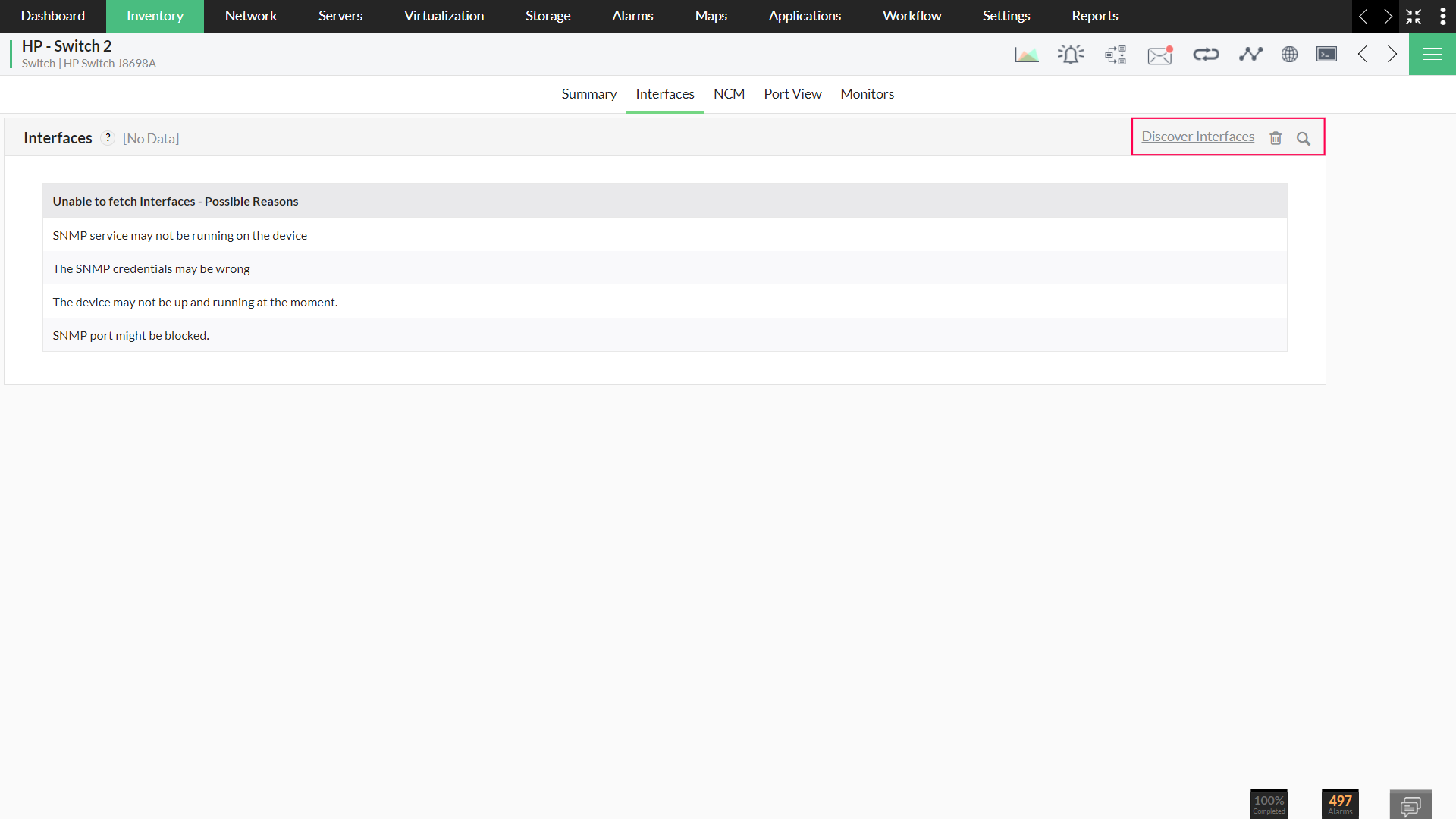Viewport: 1456px width, 819px height.
Task: Click the Discover Interfaces link
Action: point(1197,136)
